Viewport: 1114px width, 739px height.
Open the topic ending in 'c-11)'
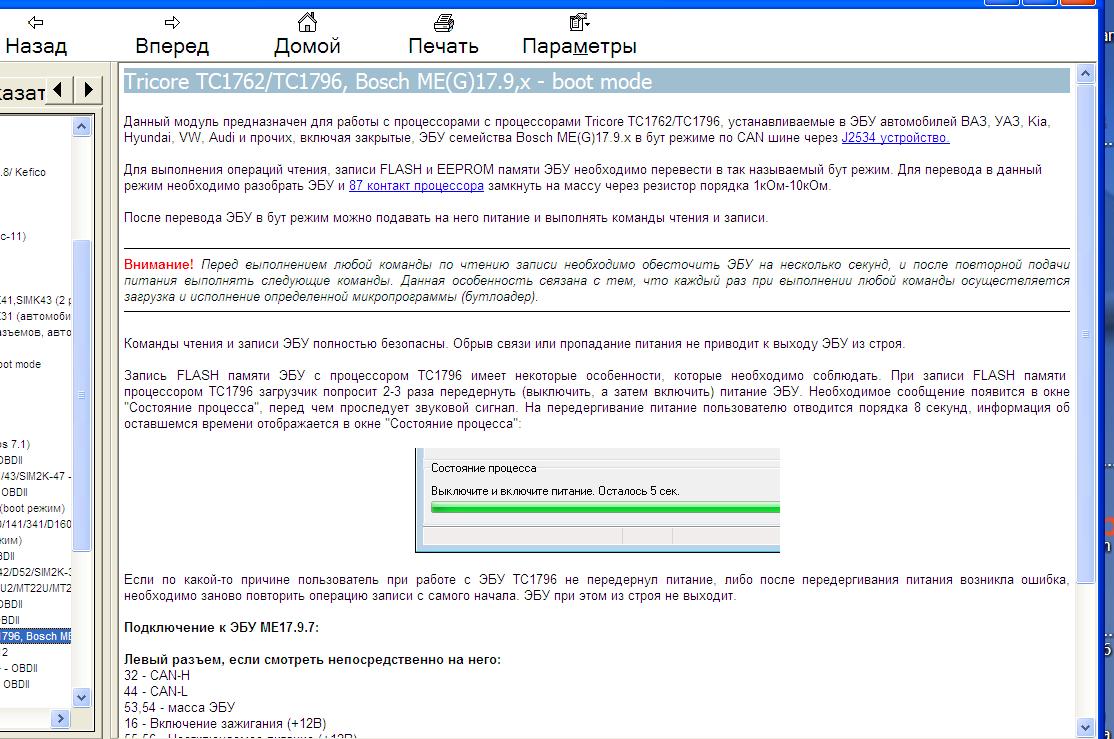coord(13,236)
